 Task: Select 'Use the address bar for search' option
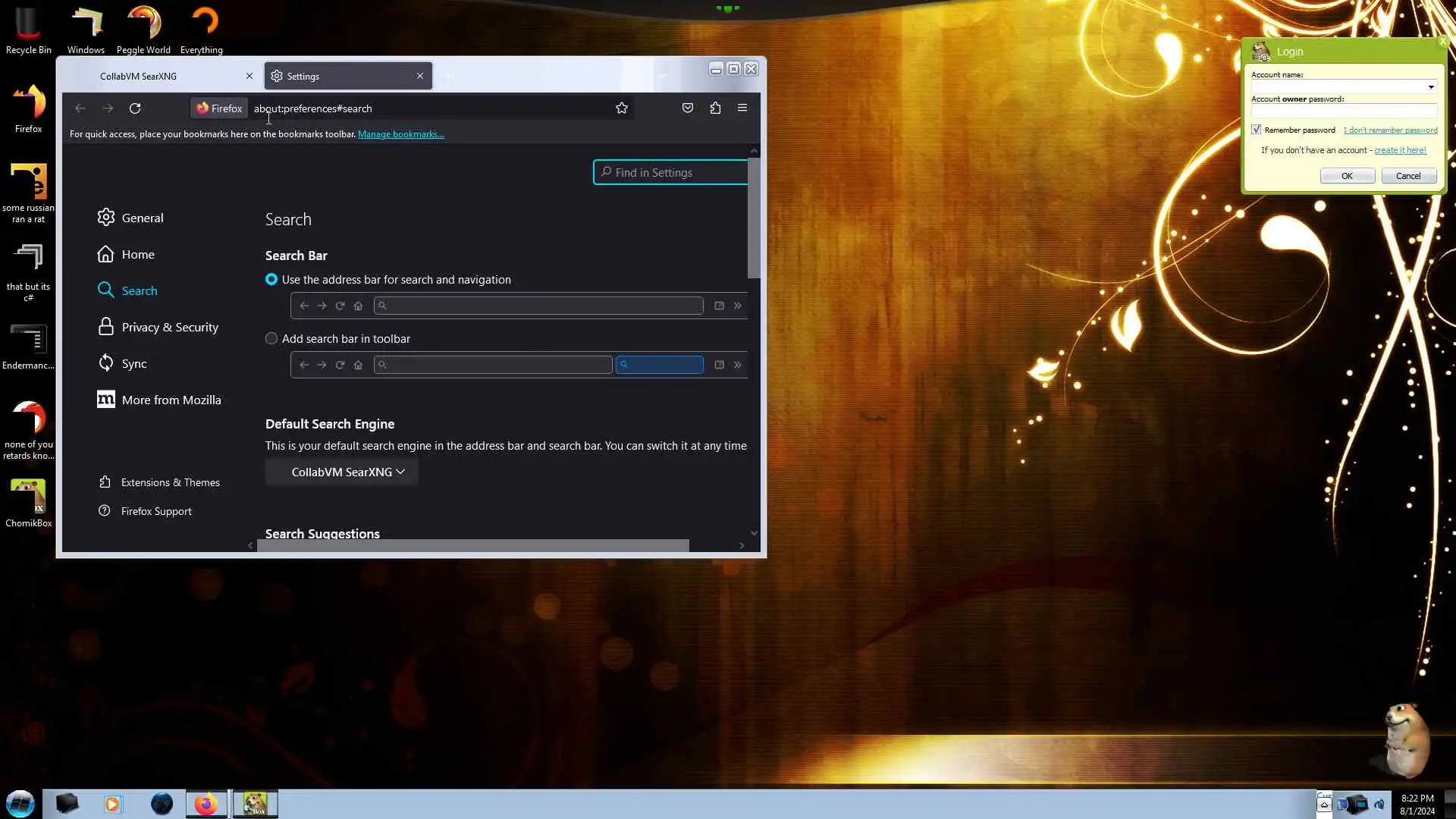pos(271,280)
